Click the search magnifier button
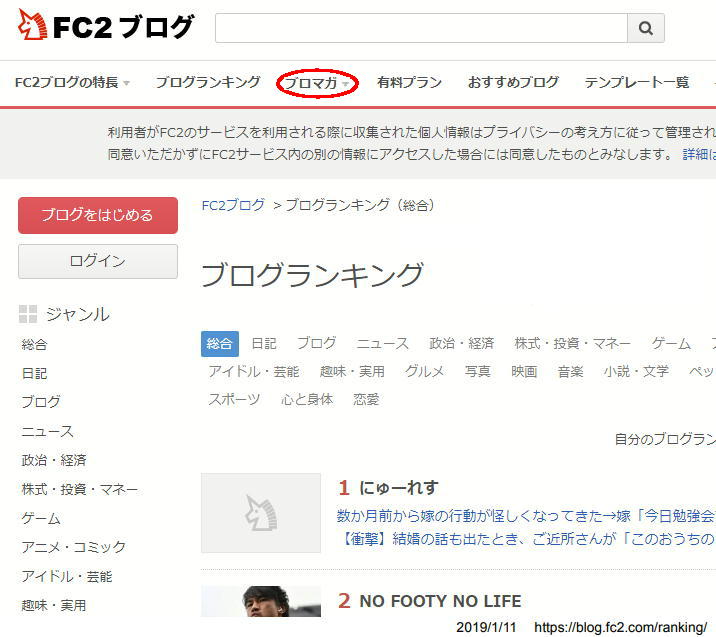This screenshot has height=637, width=716. tap(646, 28)
